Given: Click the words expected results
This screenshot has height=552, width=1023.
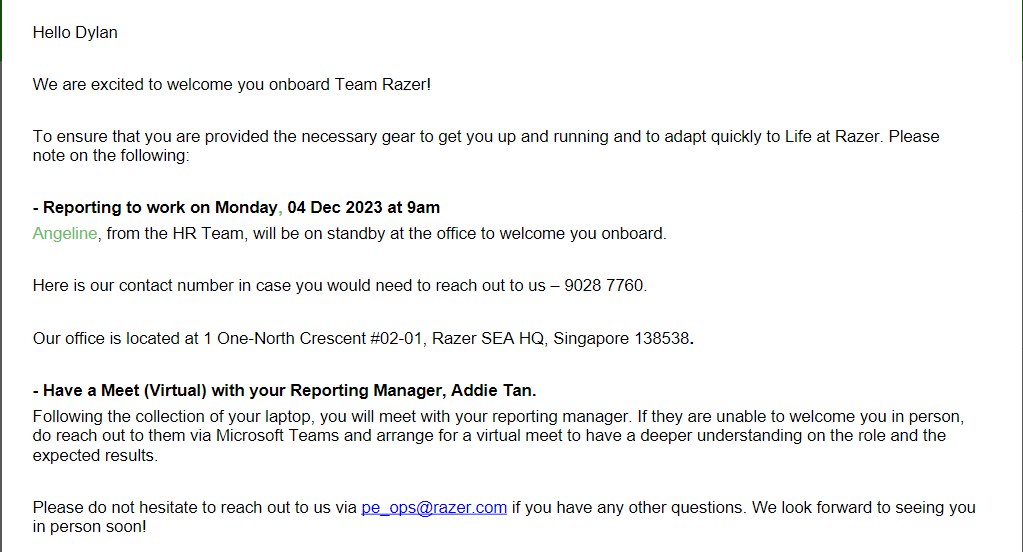Looking at the screenshot, I should pyautogui.click(x=93, y=455).
